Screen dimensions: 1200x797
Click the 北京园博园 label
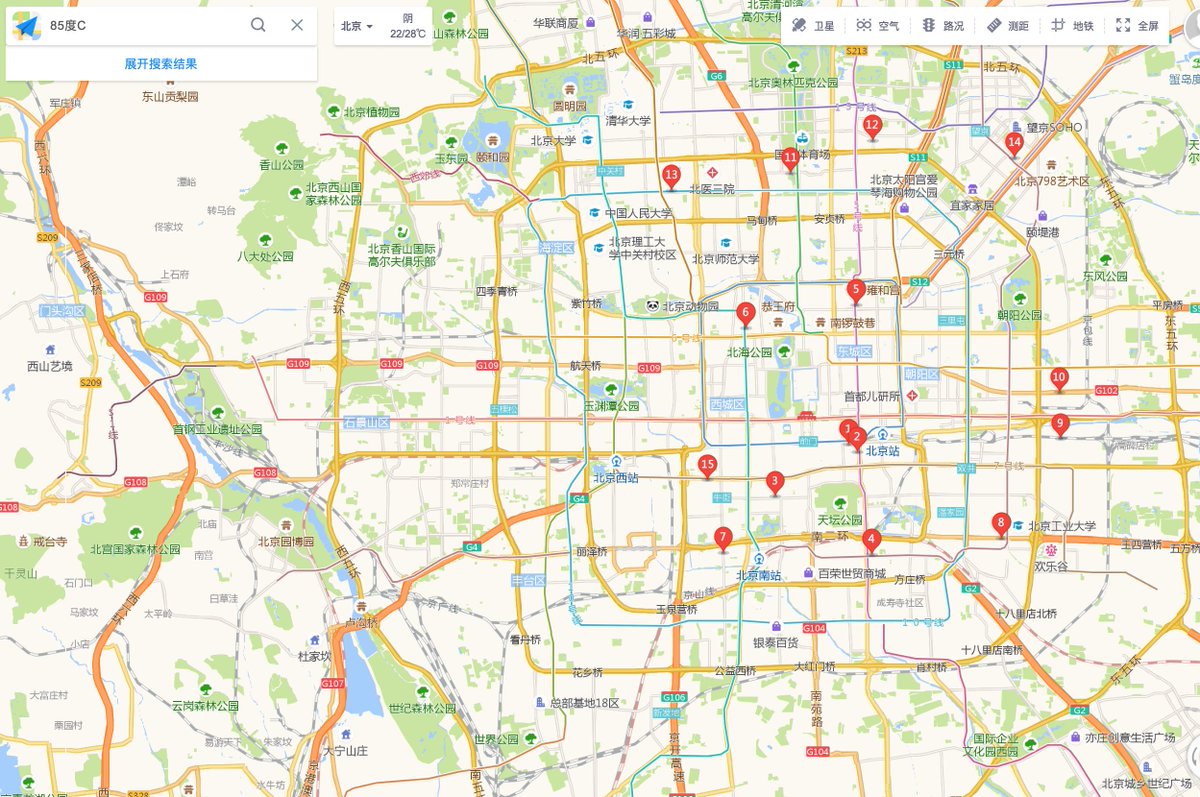point(287,541)
